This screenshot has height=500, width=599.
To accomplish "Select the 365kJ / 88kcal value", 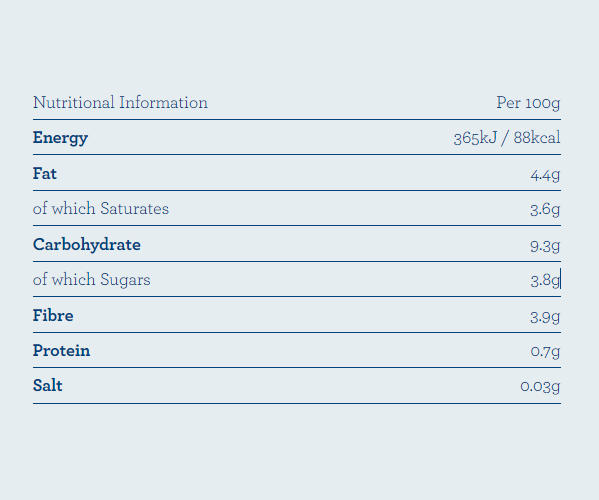I will [507, 138].
